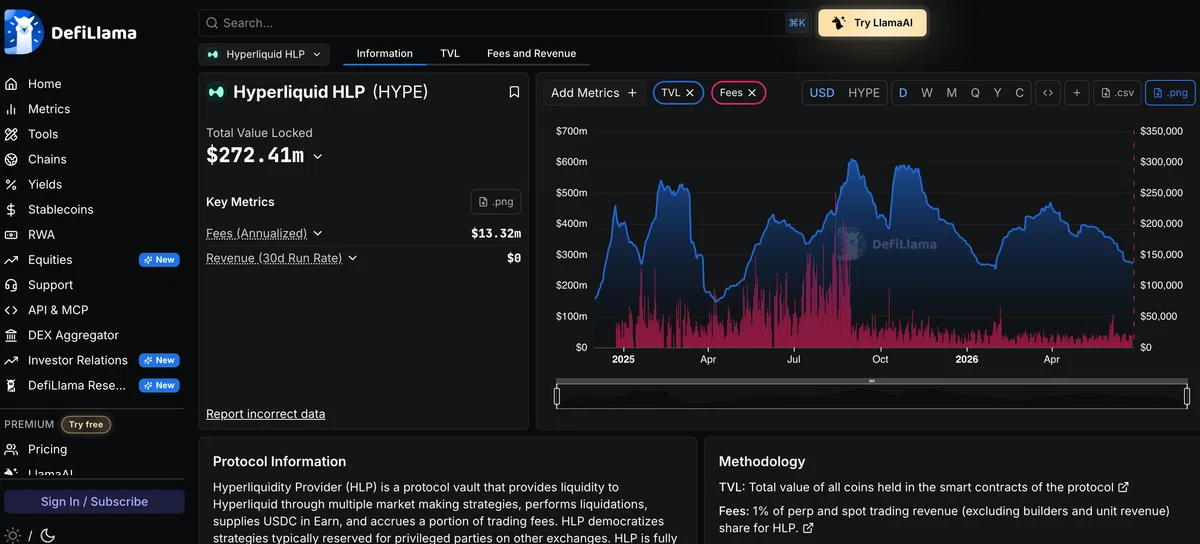Remove the Fees metric chip
This screenshot has width=1200, height=544.
point(752,93)
